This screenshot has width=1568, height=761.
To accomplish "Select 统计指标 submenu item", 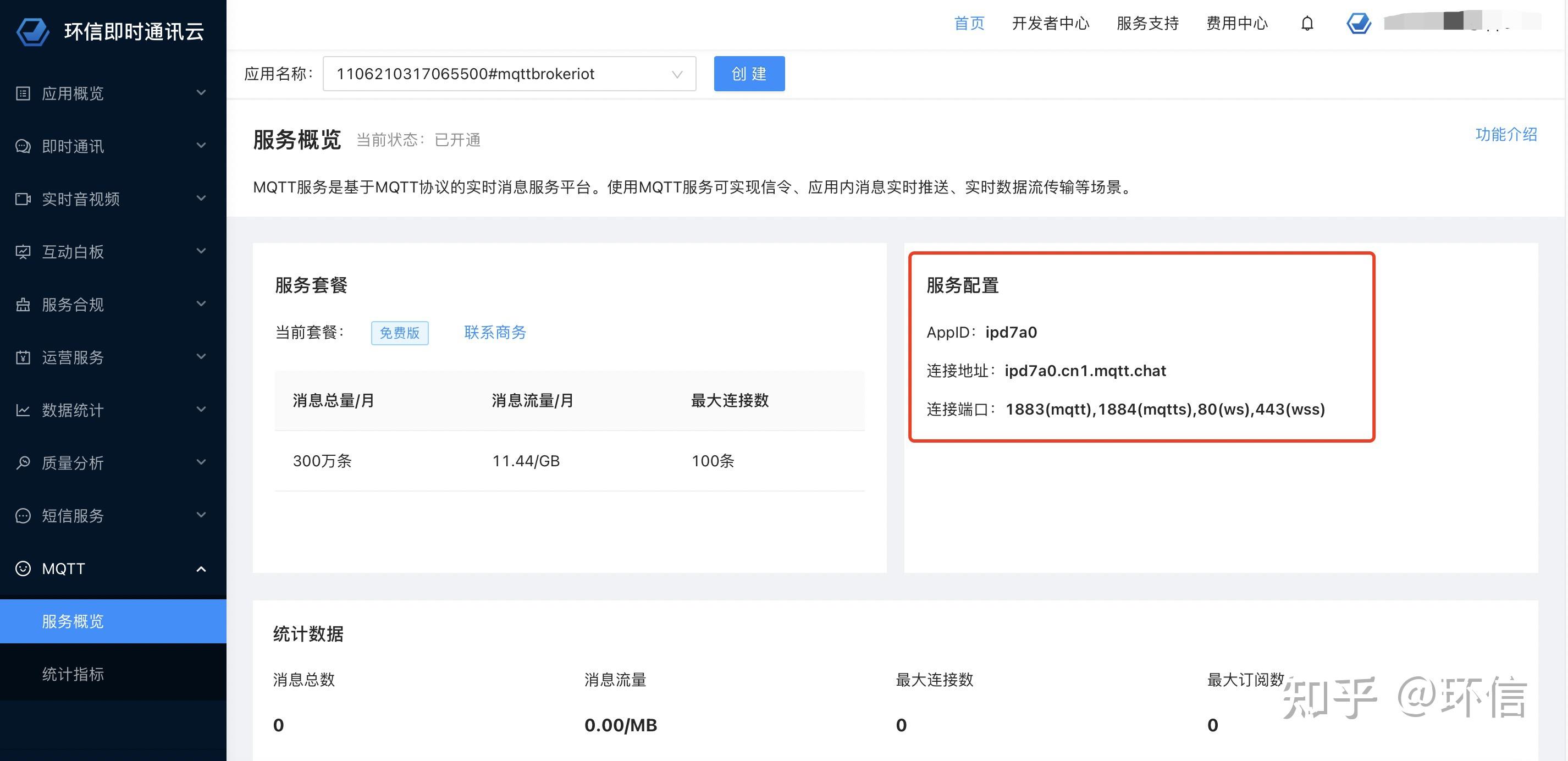I will point(73,674).
